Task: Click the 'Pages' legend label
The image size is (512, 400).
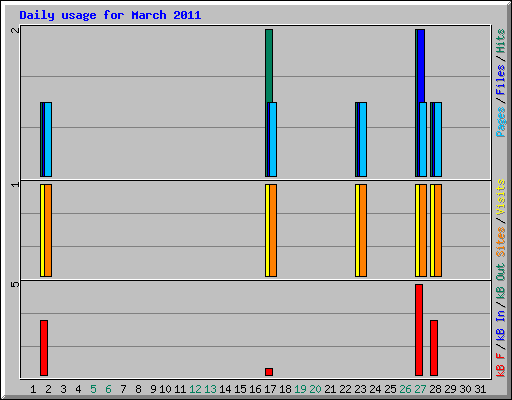Action: pos(500,122)
